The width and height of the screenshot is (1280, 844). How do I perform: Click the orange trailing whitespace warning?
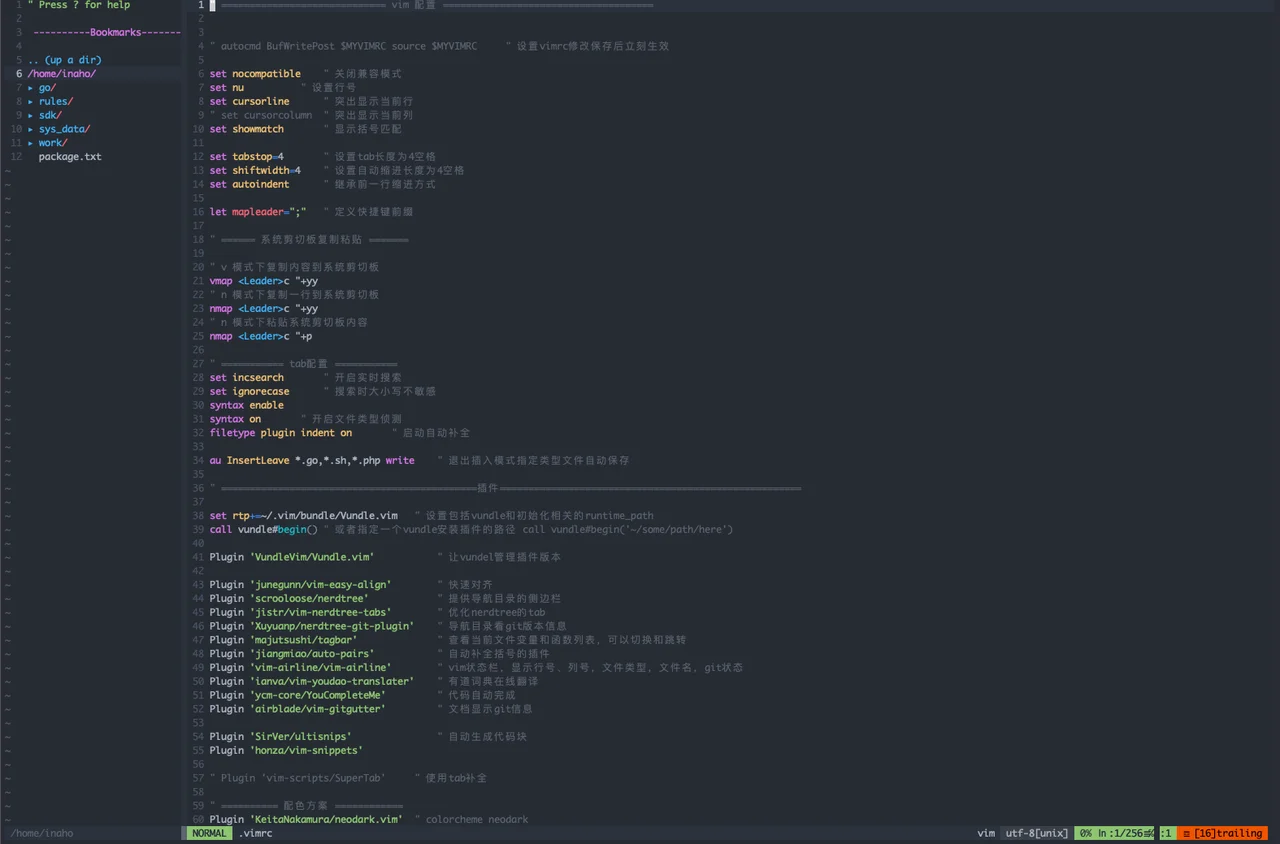click(x=1223, y=833)
